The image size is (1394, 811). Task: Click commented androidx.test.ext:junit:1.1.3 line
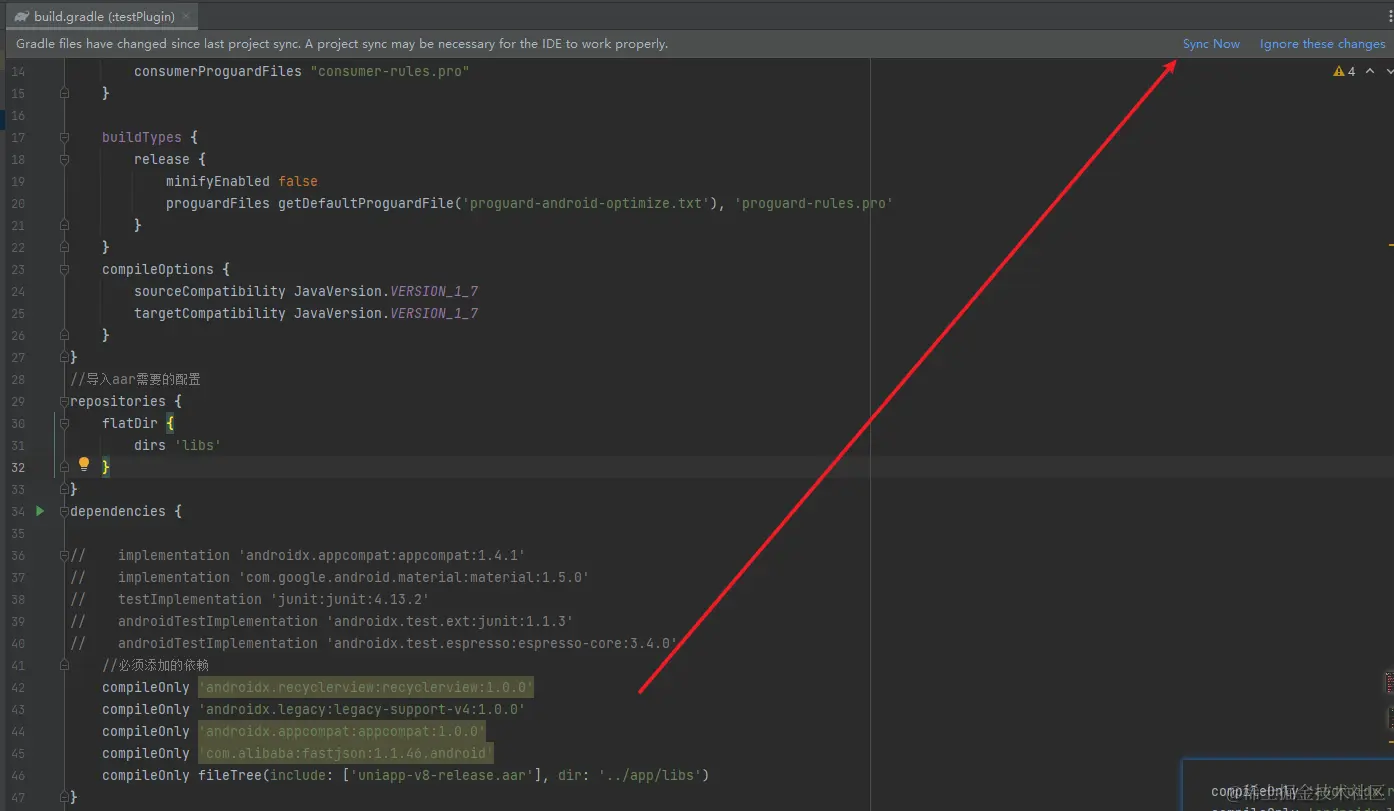[322, 621]
